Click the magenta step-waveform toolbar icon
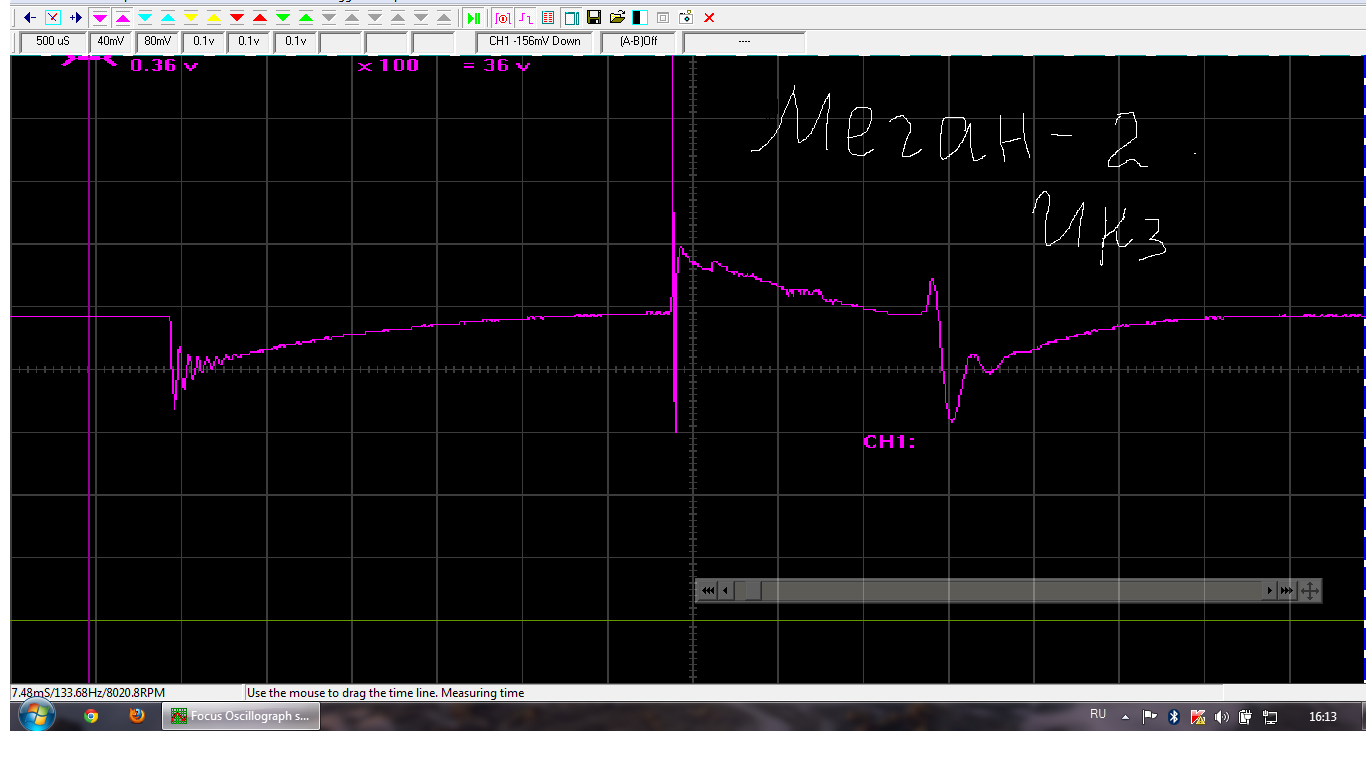This screenshot has height=768, width=1366. tap(525, 18)
